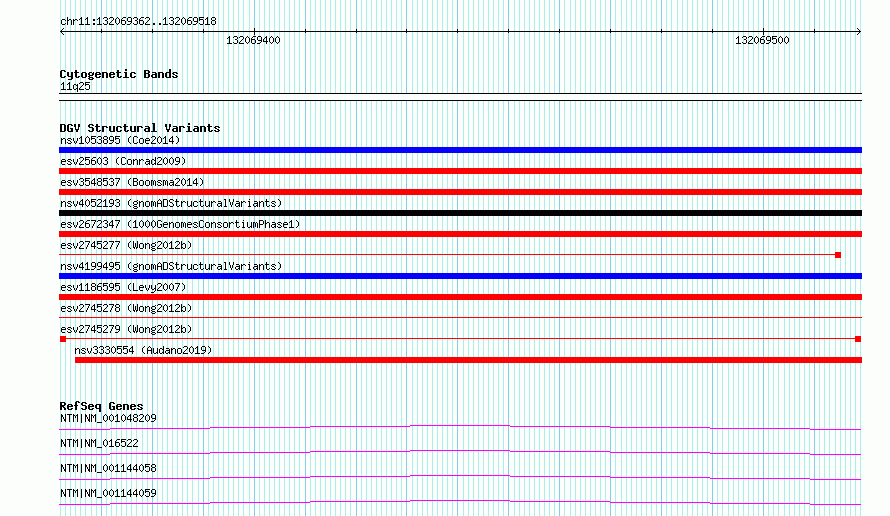Click the DGV Structural Variants track title

pyautogui.click(x=140, y=128)
